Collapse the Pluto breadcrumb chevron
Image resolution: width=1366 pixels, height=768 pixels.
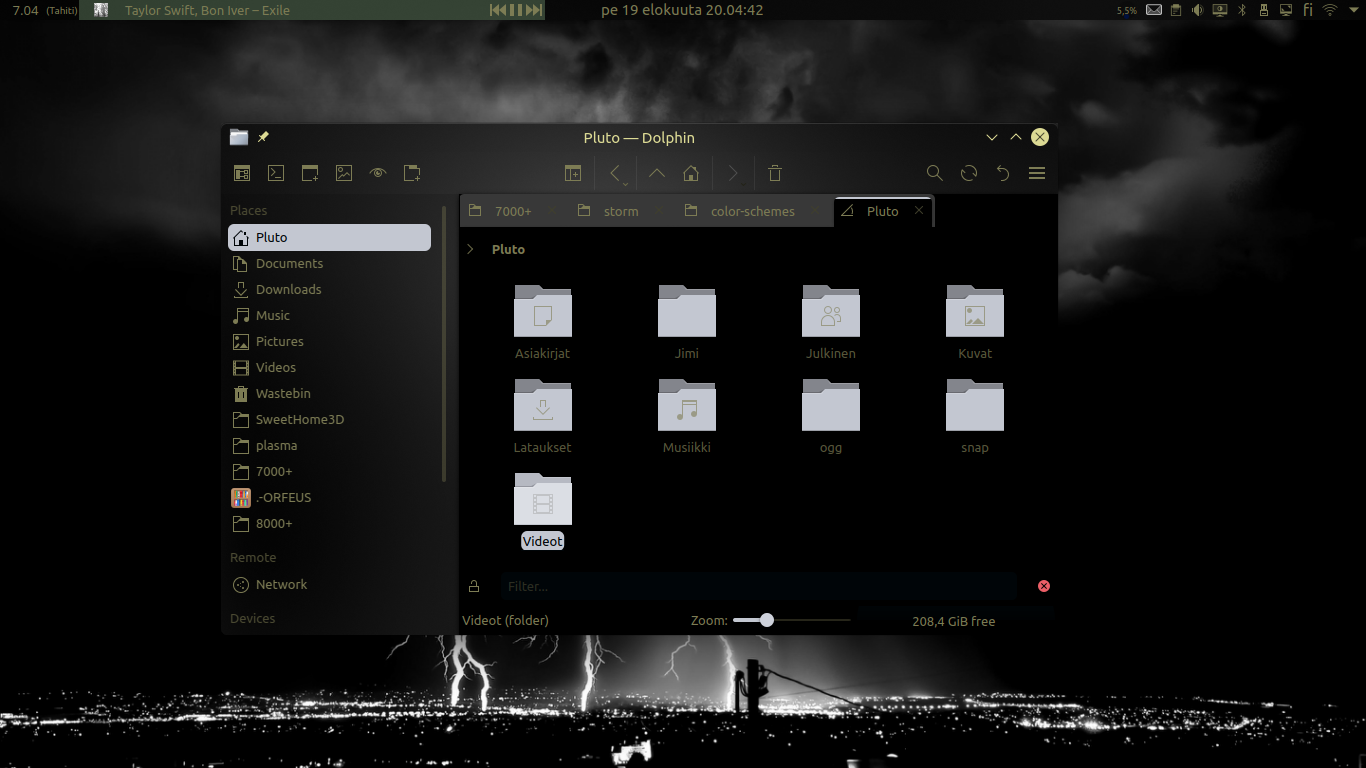coord(470,249)
